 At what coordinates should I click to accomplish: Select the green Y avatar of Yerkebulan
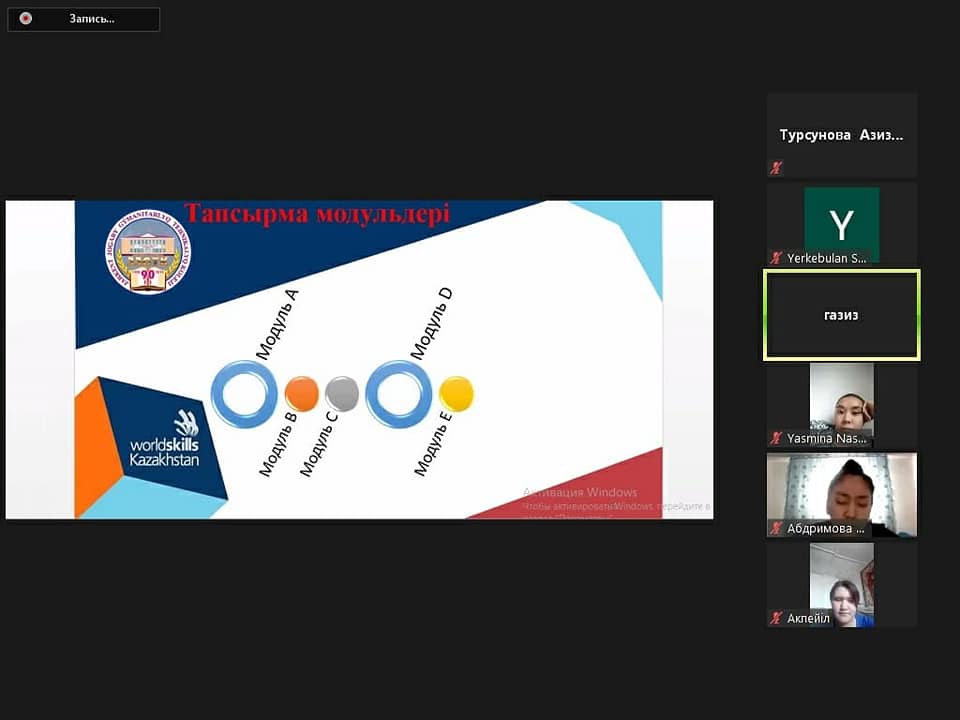841,225
